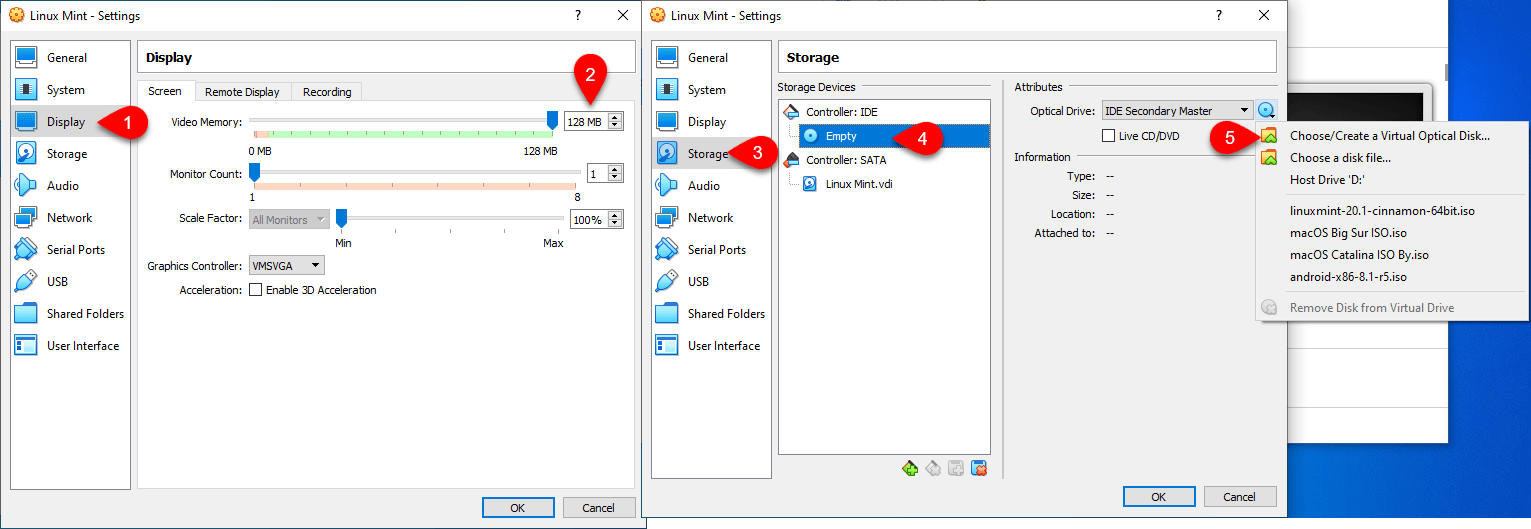Click the remove storage attachment icon
Image resolution: width=1531 pixels, height=529 pixels.
(x=979, y=468)
